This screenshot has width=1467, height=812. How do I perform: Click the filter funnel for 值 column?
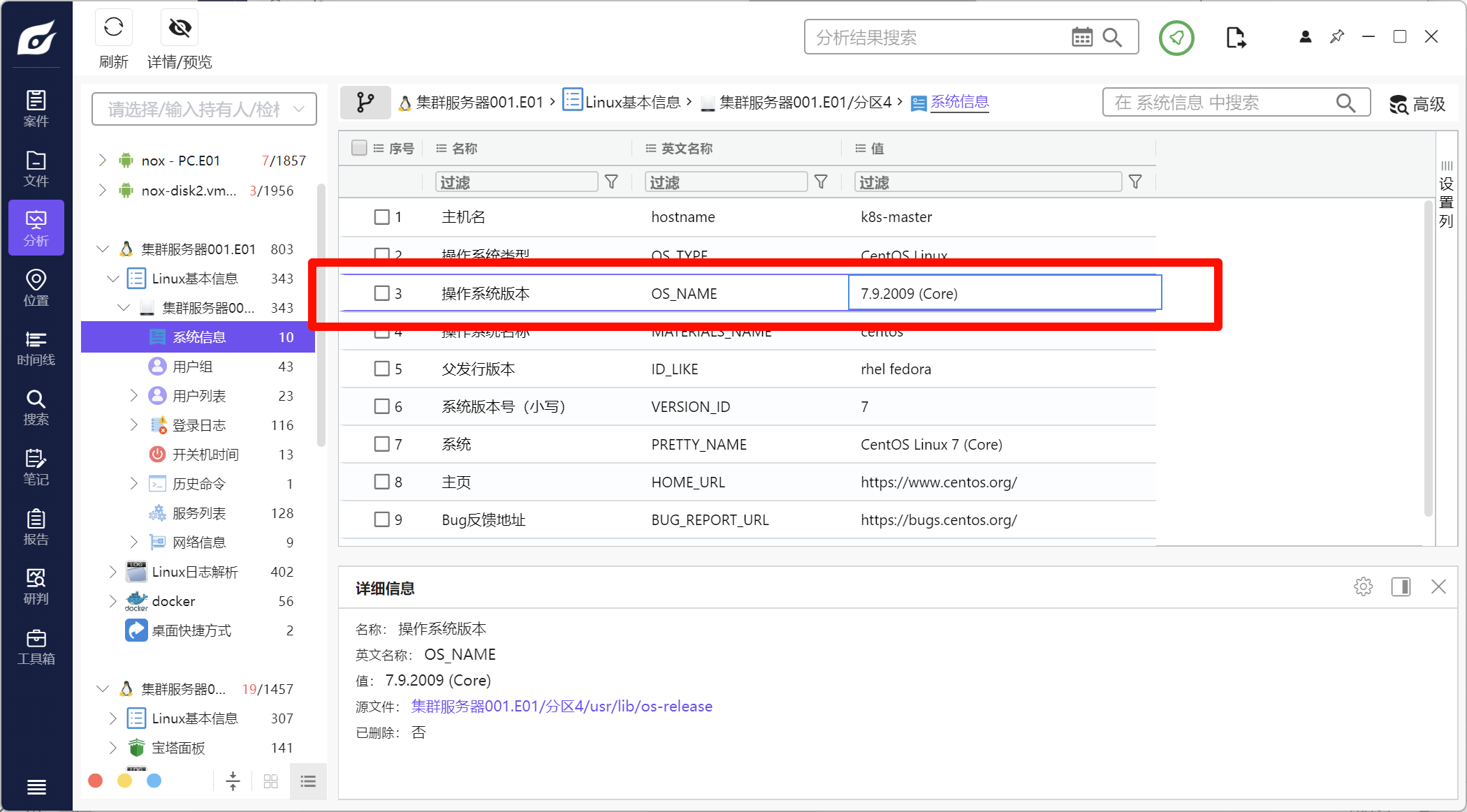pyautogui.click(x=1135, y=182)
